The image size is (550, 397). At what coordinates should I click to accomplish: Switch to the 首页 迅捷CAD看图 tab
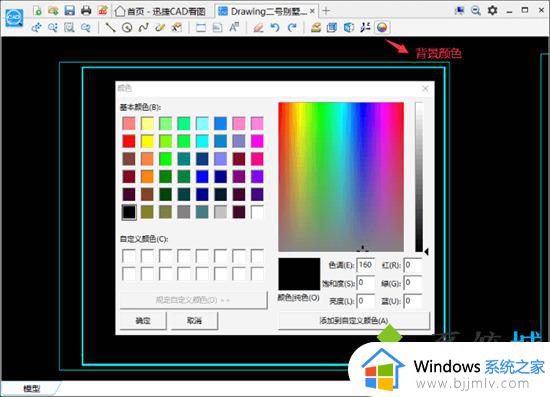coord(161,11)
